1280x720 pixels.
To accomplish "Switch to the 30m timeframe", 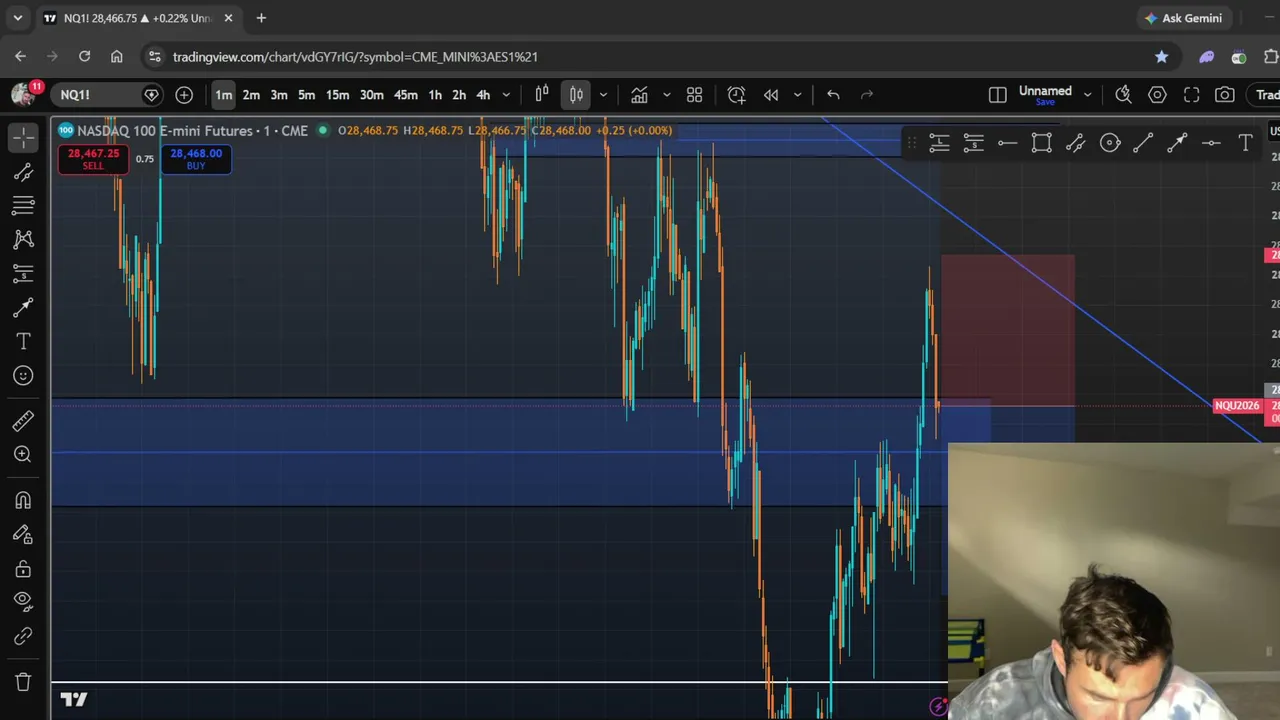I will tap(371, 95).
